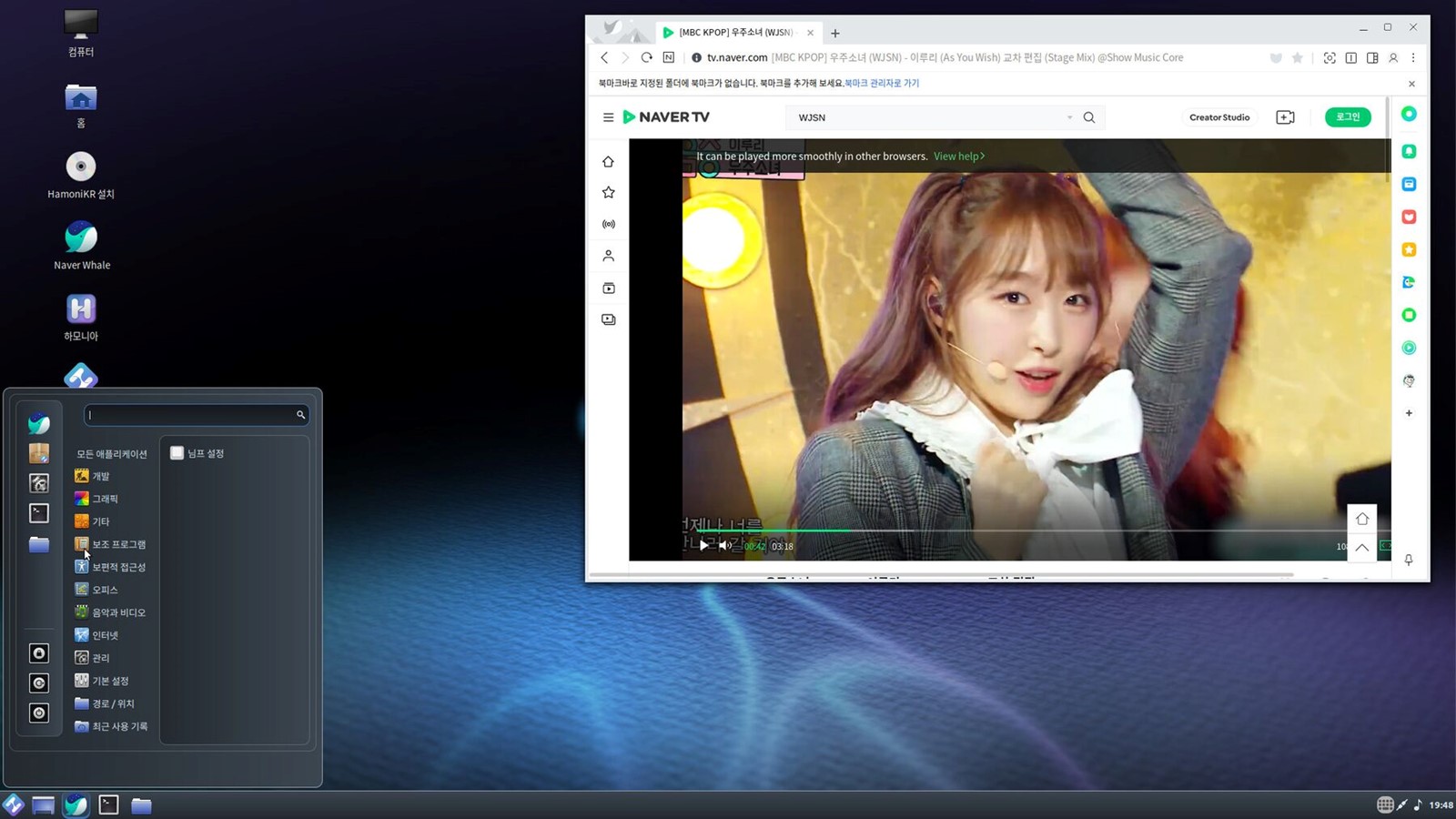1456x819 pixels.
Task: Open the 컴퓨터 desktop icon
Action: 81,34
